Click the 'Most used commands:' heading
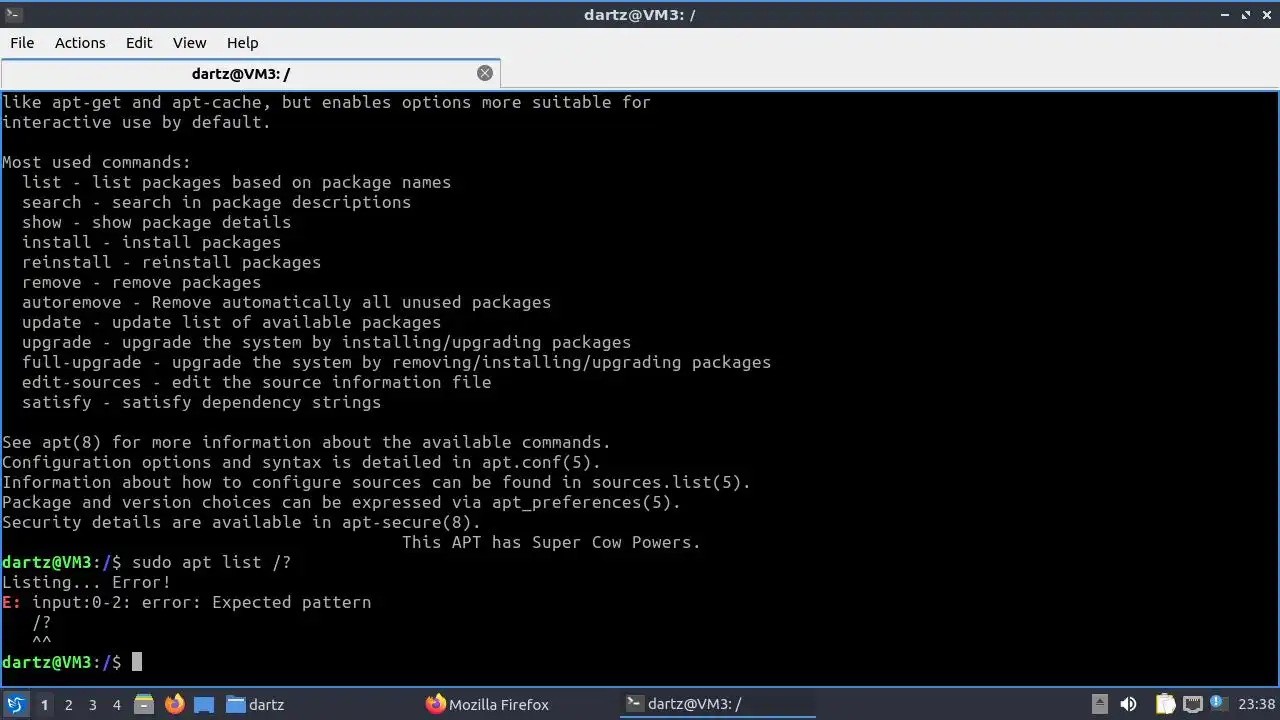 [x=96, y=162]
